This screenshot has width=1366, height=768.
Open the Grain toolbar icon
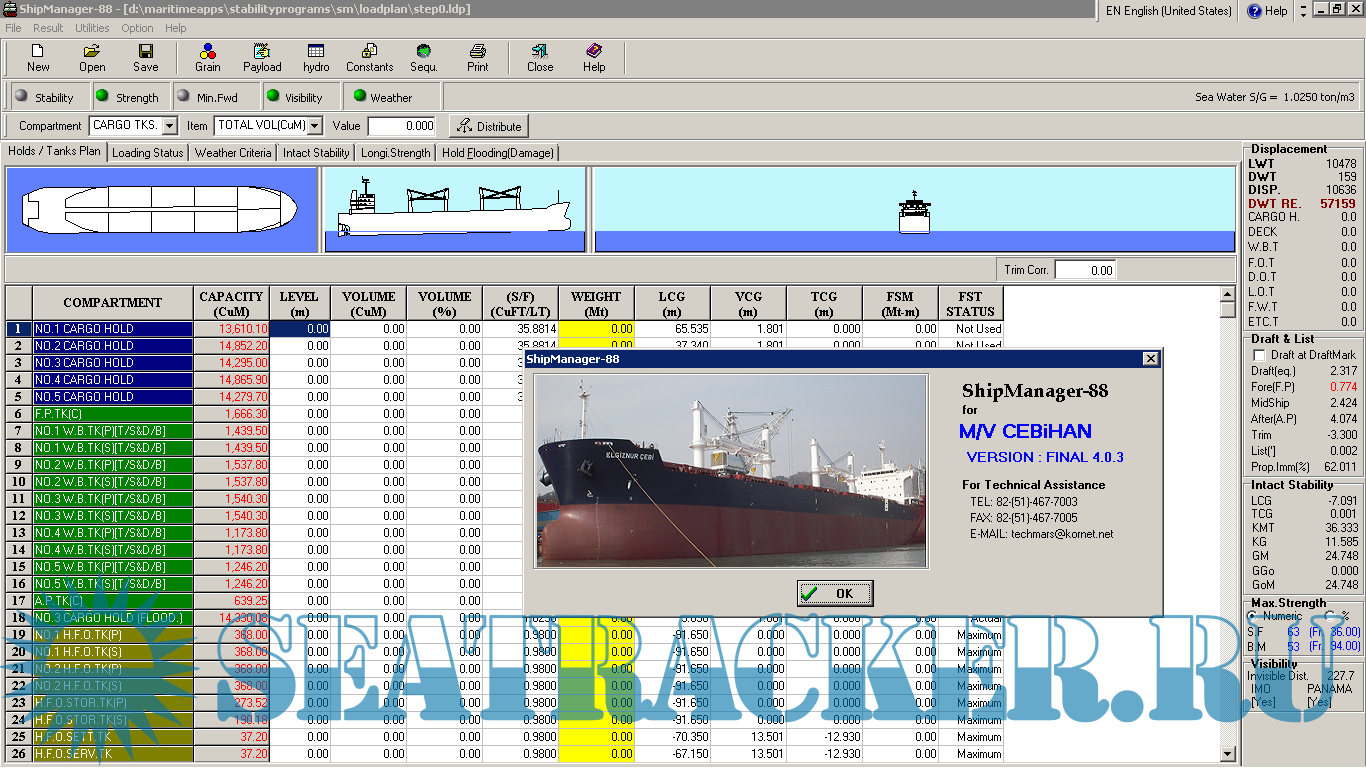point(208,51)
